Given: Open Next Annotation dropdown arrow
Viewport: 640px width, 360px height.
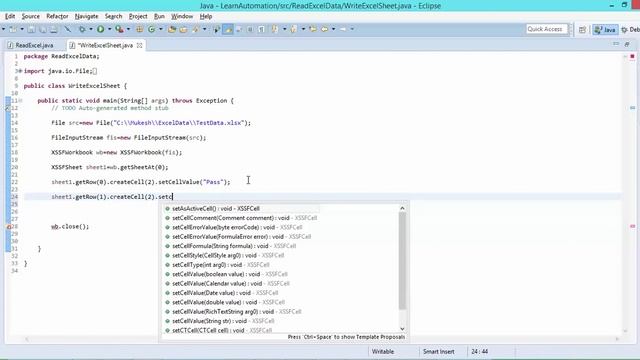Looking at the screenshot, I should (x=284, y=29).
